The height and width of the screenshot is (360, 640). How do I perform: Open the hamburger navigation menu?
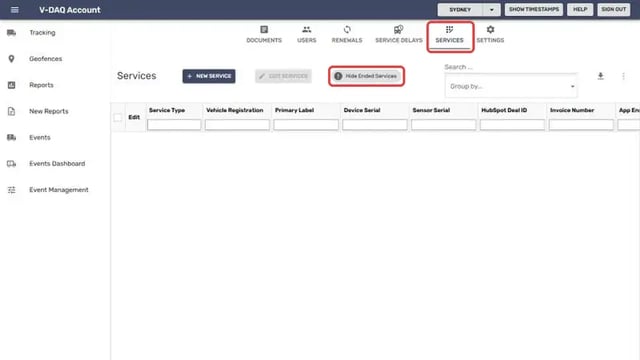[15, 10]
